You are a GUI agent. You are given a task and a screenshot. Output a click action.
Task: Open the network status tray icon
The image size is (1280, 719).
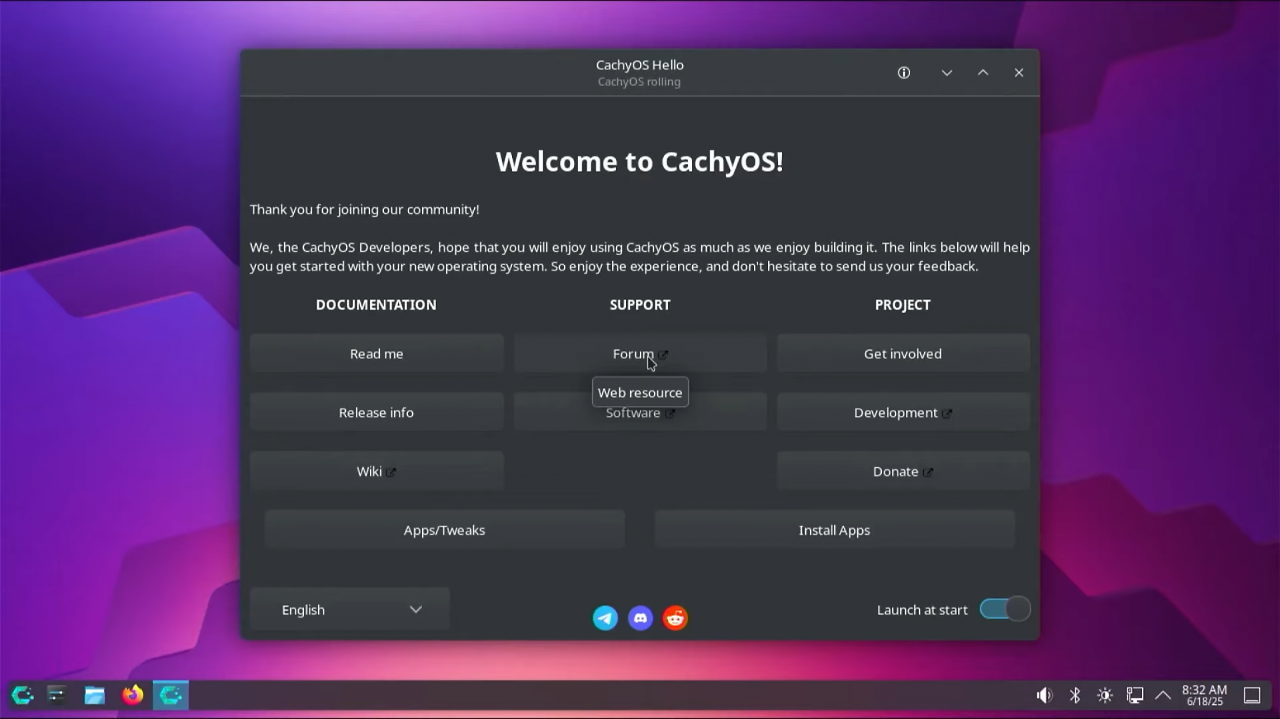pos(1135,695)
